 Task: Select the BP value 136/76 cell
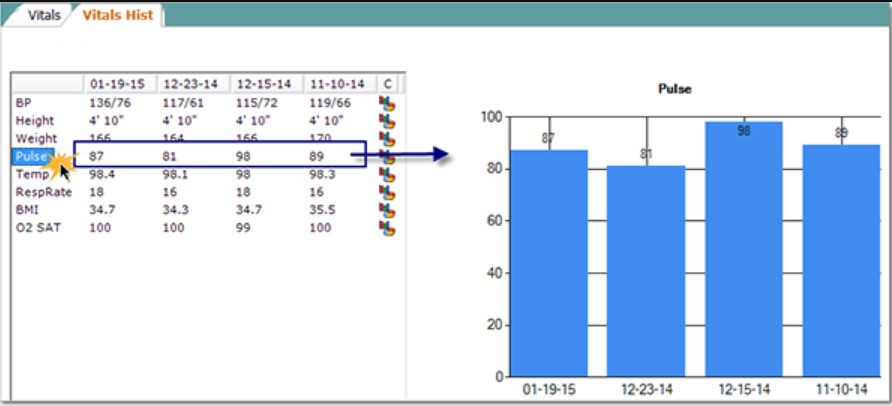[x=110, y=102]
